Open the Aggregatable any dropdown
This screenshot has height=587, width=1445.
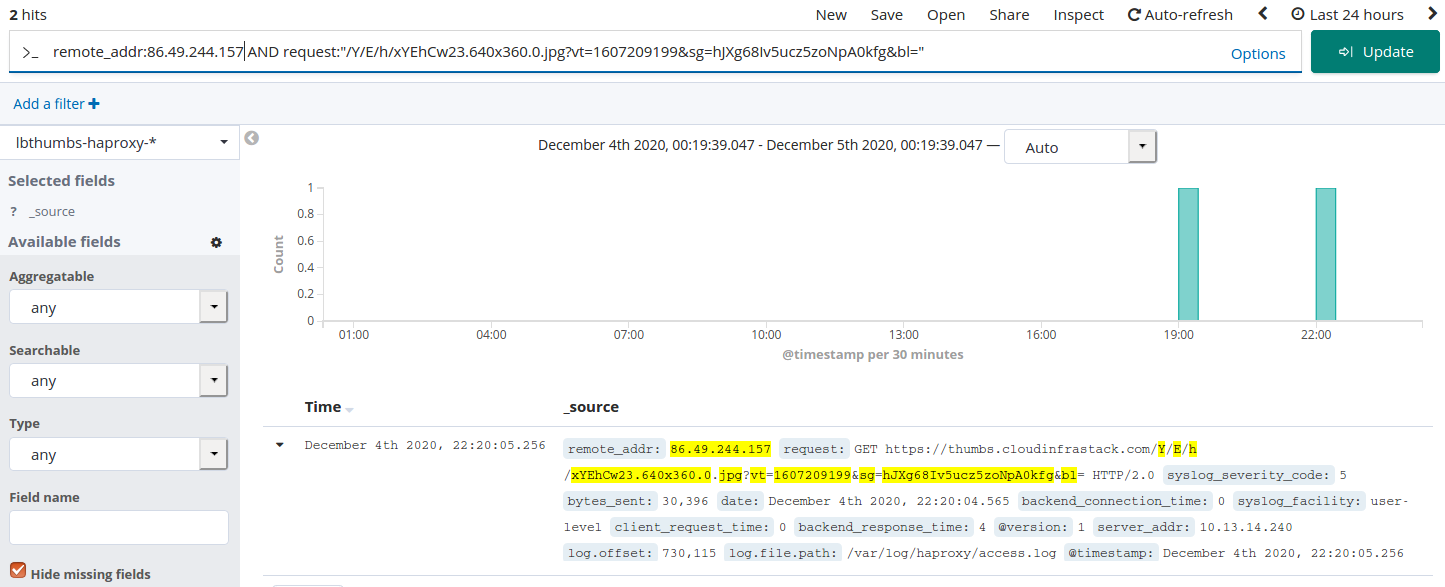pos(211,307)
